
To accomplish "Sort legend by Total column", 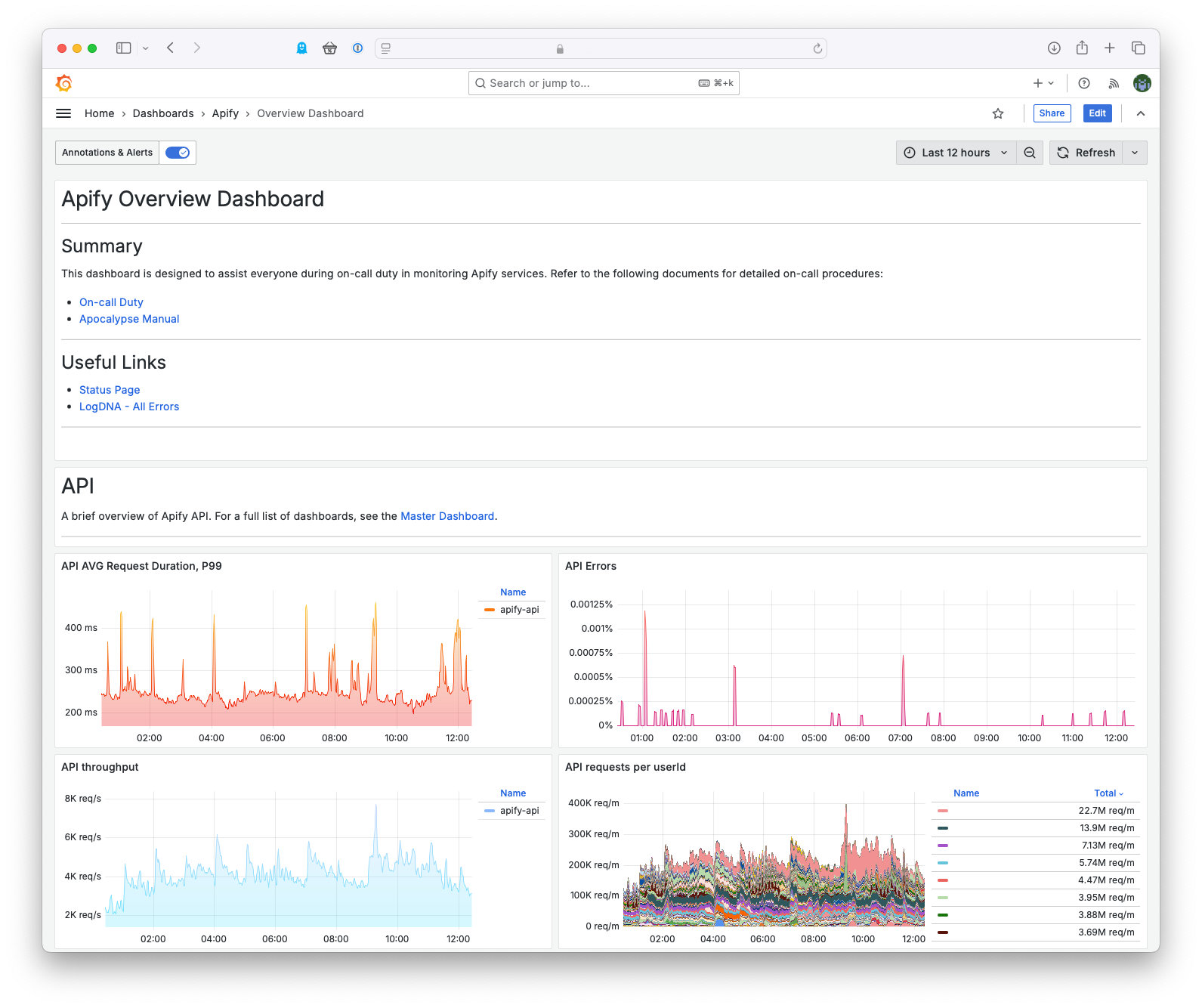I will coord(1109,793).
